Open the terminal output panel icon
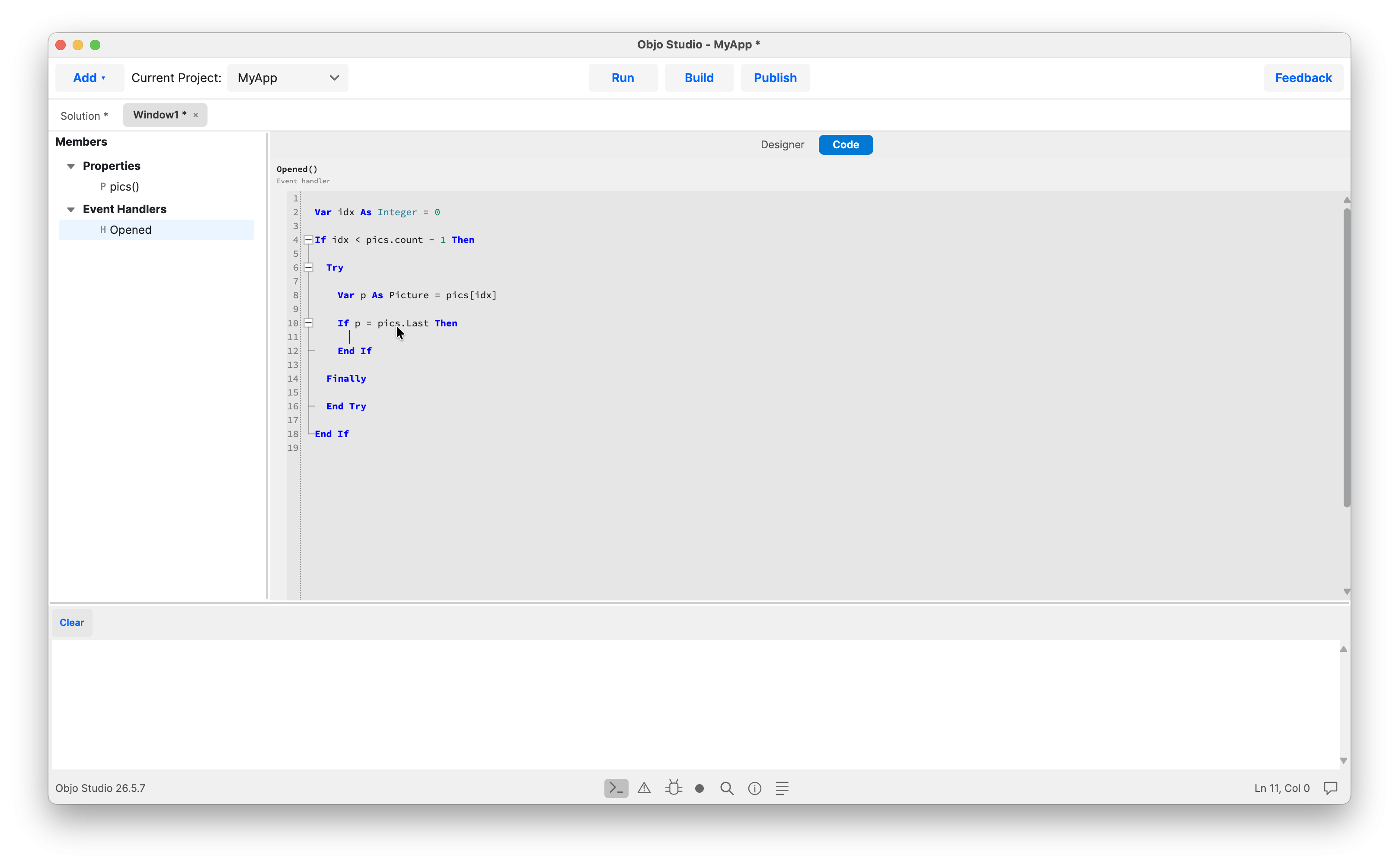The width and height of the screenshot is (1399, 868). [616, 788]
